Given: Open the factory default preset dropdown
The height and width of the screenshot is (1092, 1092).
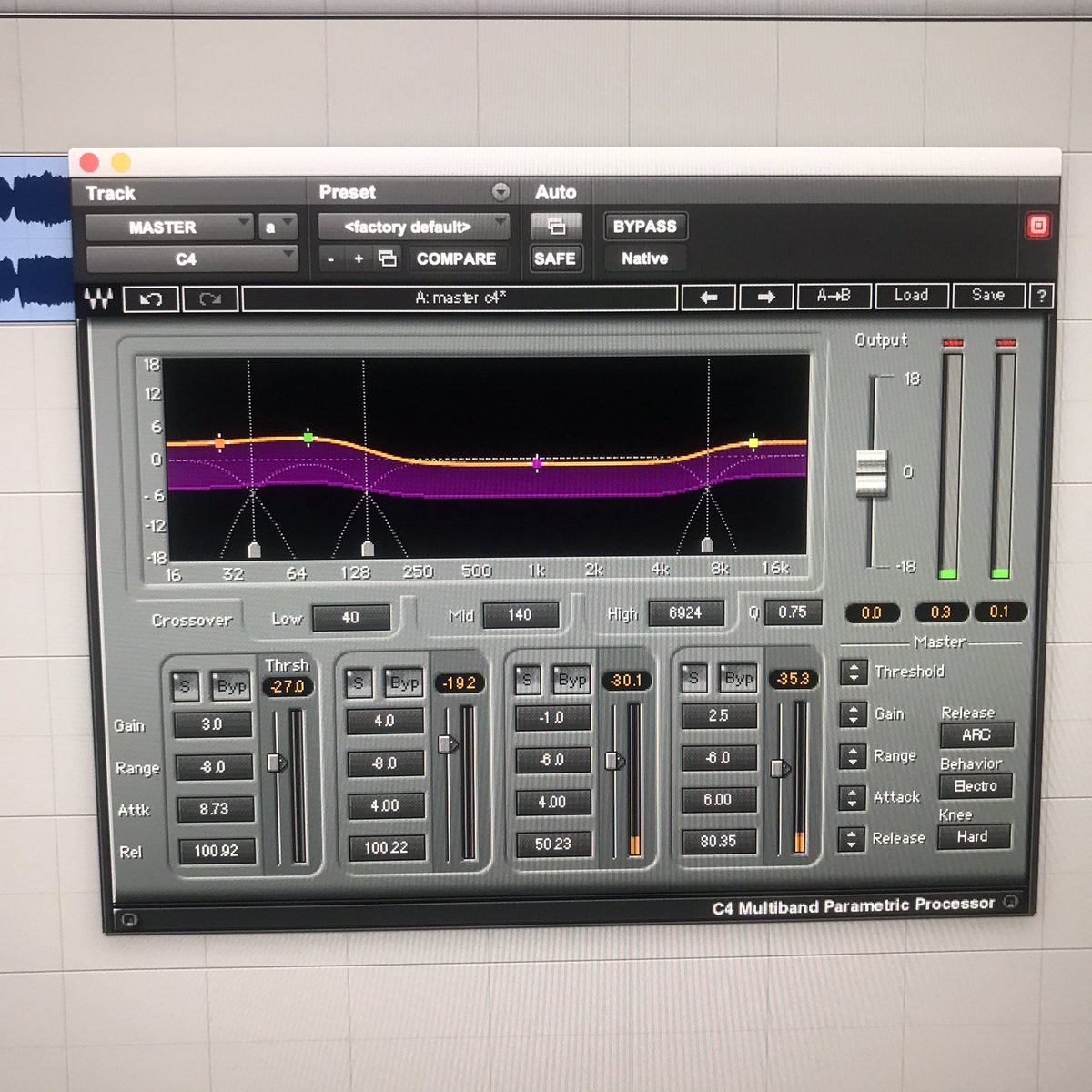Looking at the screenshot, I should point(414,227).
